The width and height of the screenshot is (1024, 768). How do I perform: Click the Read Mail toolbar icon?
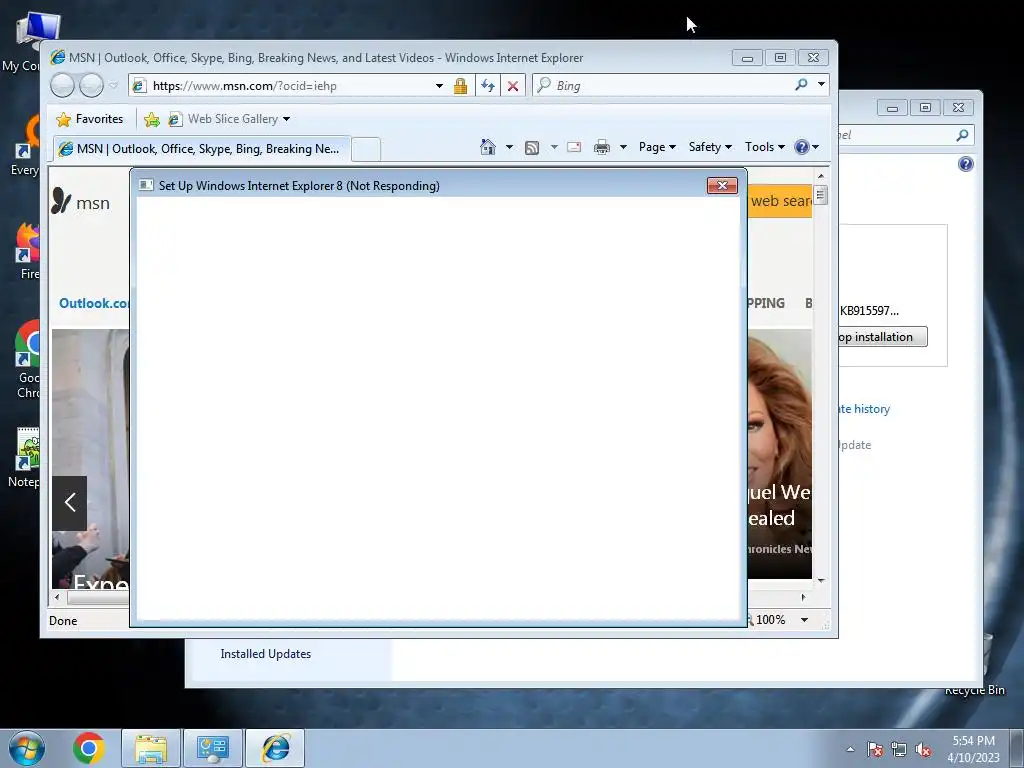point(574,147)
